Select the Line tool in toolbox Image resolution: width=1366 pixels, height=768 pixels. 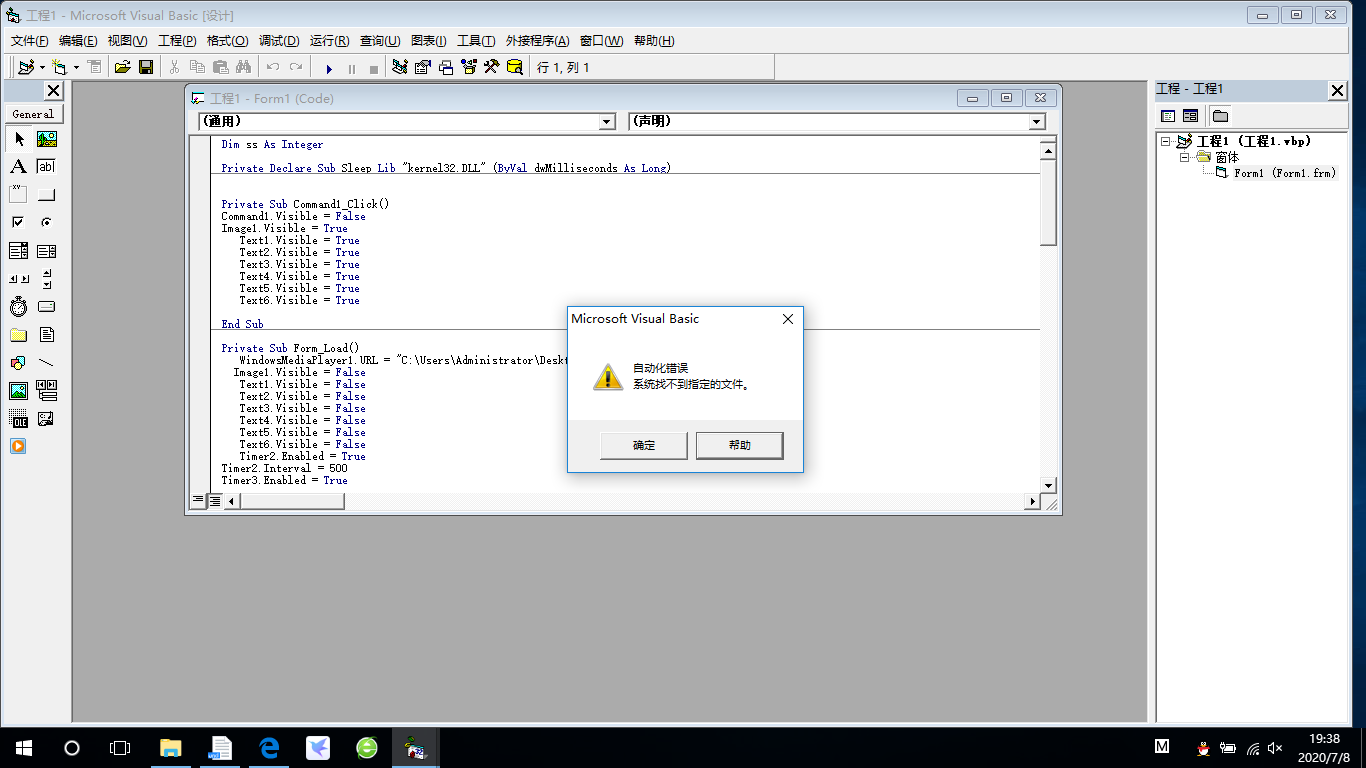point(47,362)
